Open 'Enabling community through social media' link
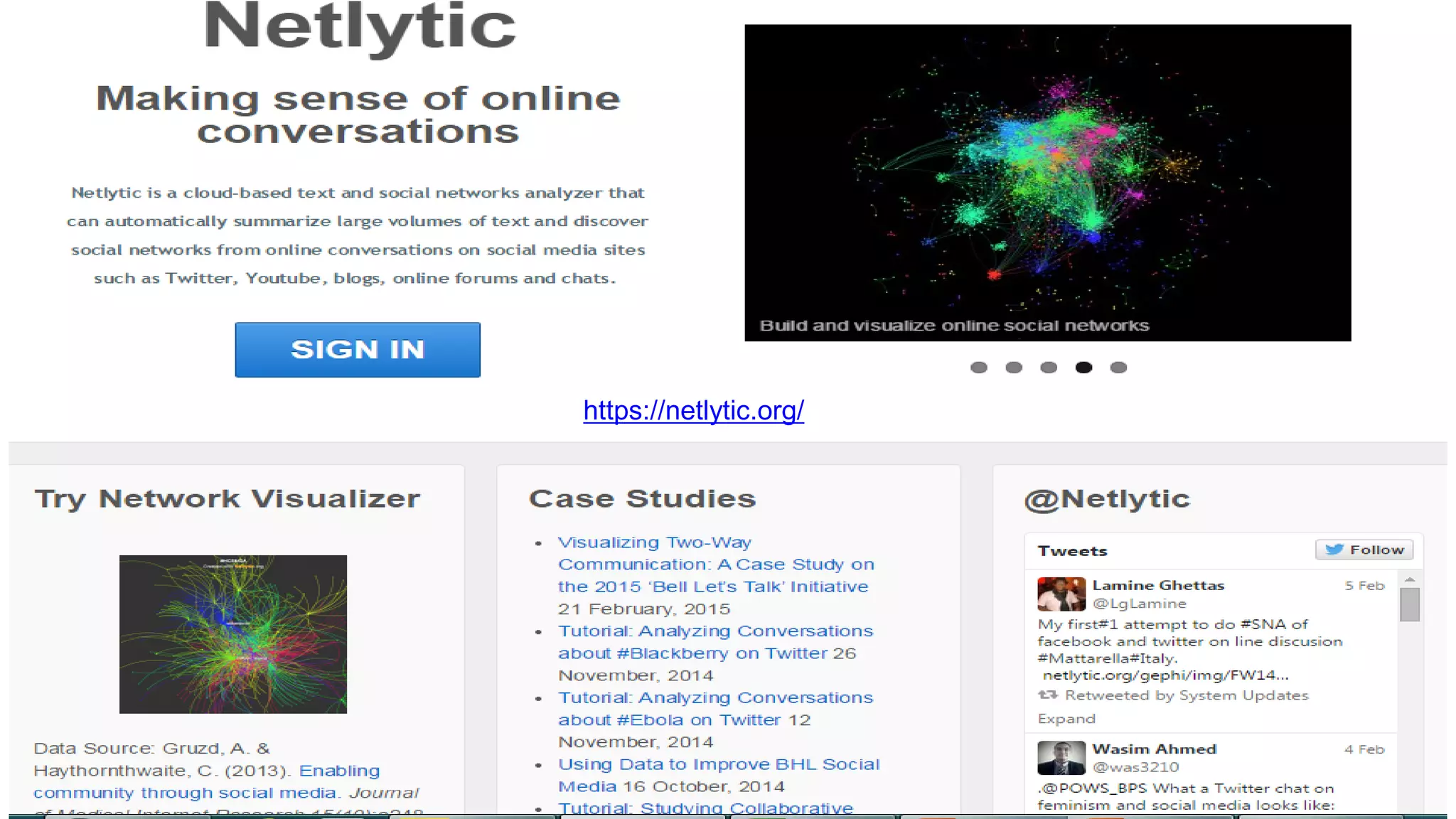 click(x=206, y=781)
